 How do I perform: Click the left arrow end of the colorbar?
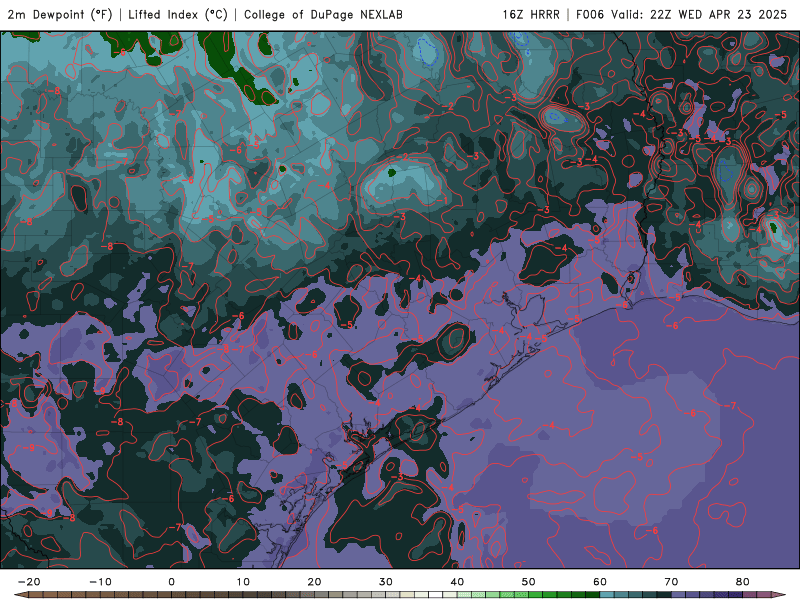(x=20, y=595)
